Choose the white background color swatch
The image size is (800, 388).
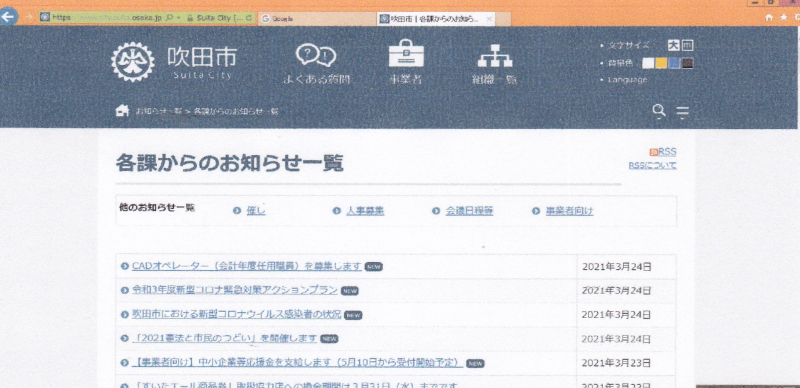click(x=647, y=63)
